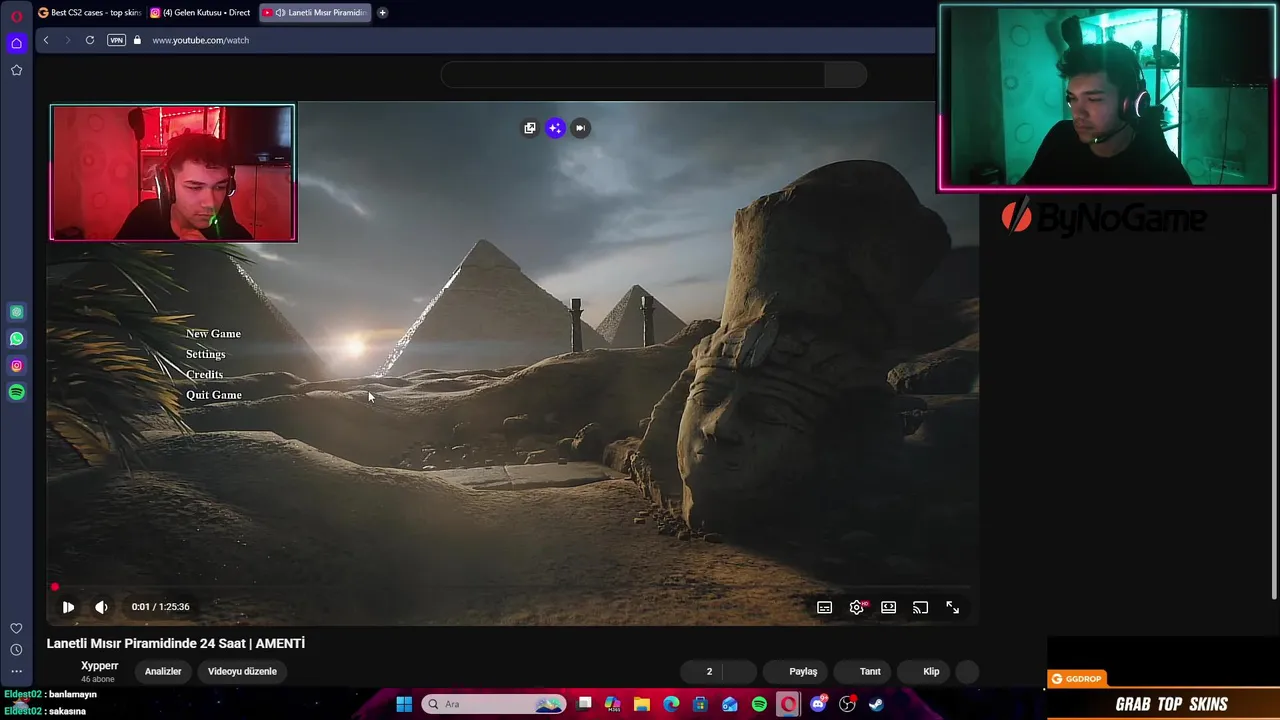Open the Opera menu logo
Viewport: 1280px width, 720px height.
(16, 15)
